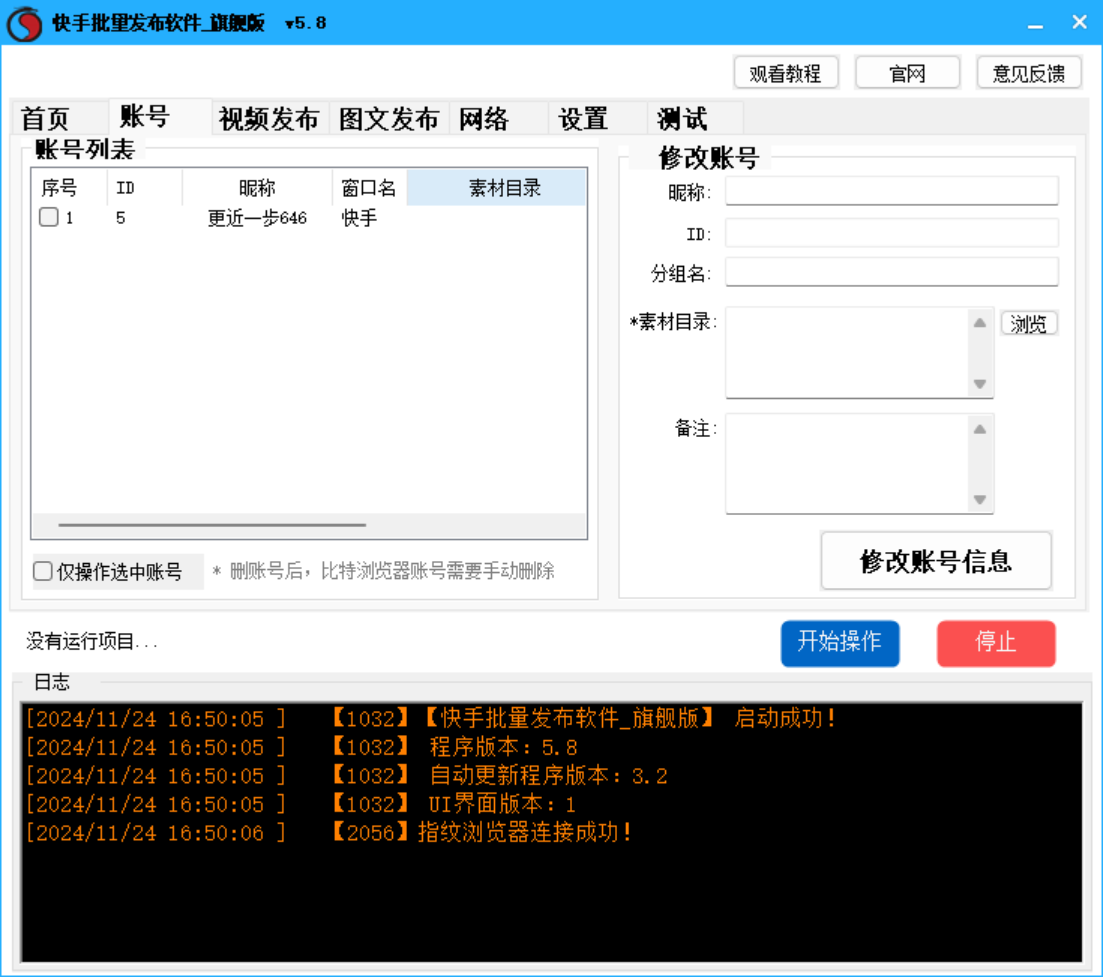Focus the 分组名 input field
The image size is (1103, 977).
tap(891, 272)
